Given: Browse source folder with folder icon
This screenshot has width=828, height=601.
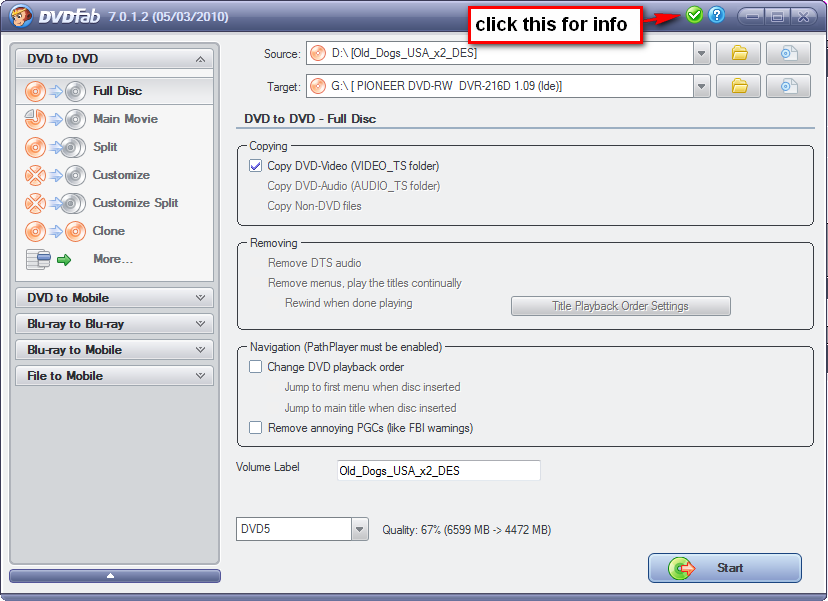Looking at the screenshot, I should 738,53.
